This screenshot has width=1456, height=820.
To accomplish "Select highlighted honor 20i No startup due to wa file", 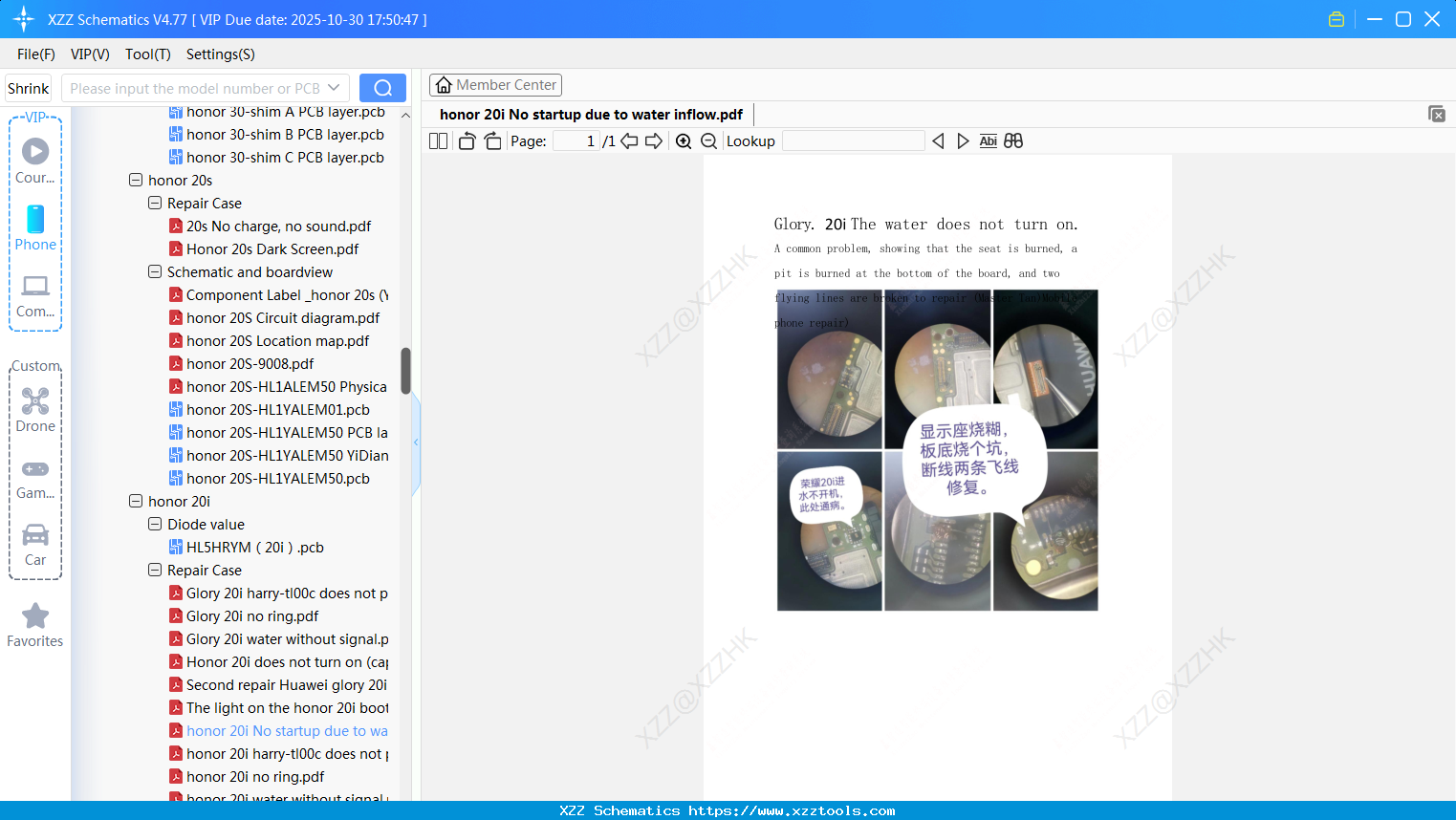I will tap(287, 730).
